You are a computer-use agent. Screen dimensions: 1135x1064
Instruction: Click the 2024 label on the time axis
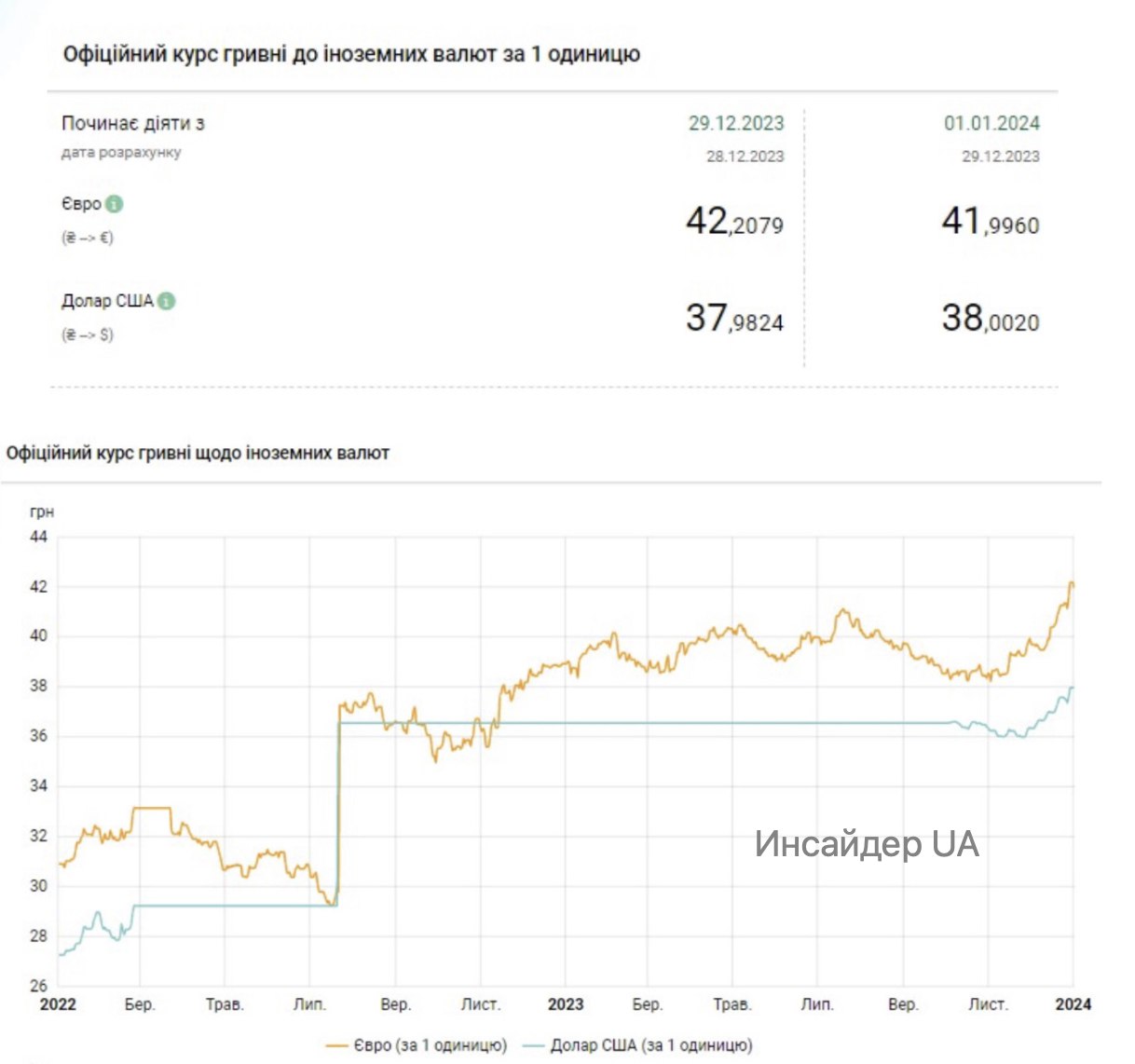pos(1073,1004)
